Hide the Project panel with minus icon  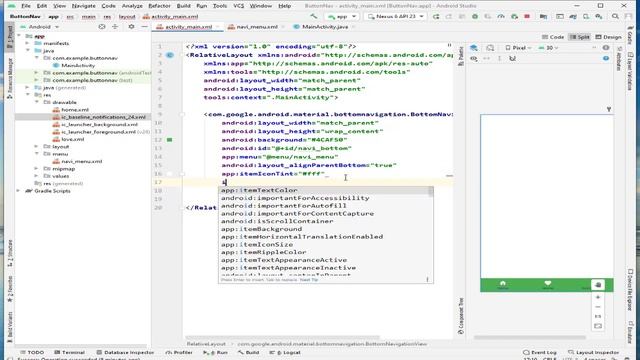[144, 27]
